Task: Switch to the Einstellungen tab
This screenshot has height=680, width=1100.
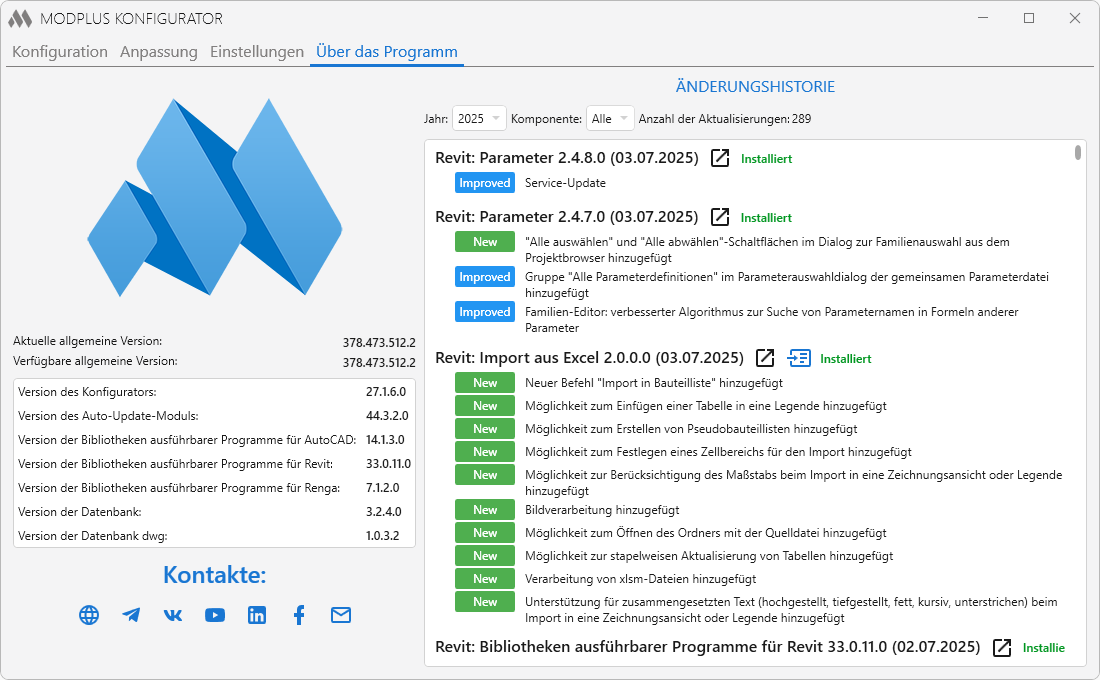Action: [257, 52]
